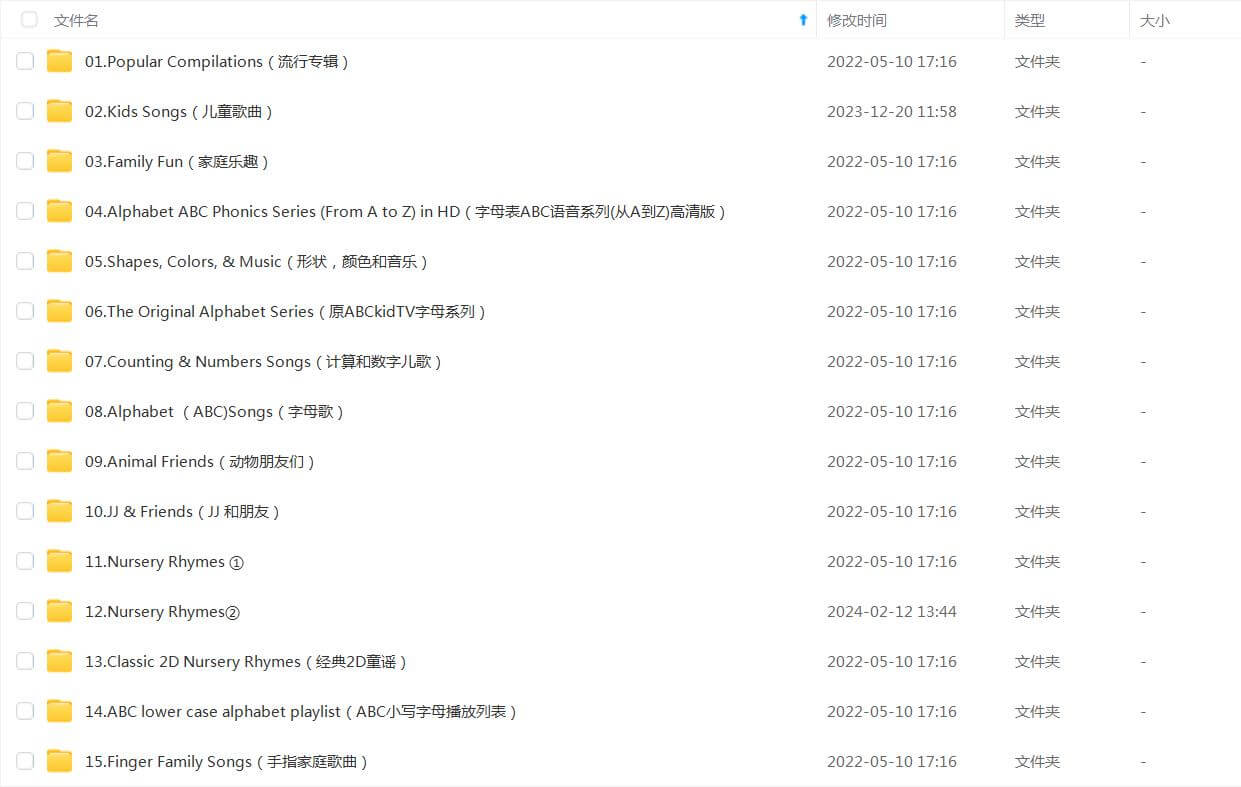Viewport: 1241px width, 787px height.
Task: Click the 09.Animal Friends folder icon
Action: click(60, 462)
